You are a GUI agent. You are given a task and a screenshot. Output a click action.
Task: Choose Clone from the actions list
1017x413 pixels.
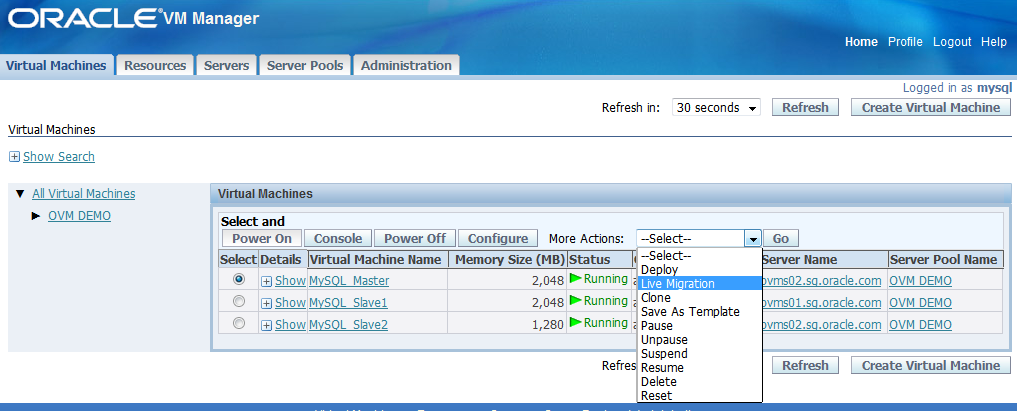click(699, 298)
